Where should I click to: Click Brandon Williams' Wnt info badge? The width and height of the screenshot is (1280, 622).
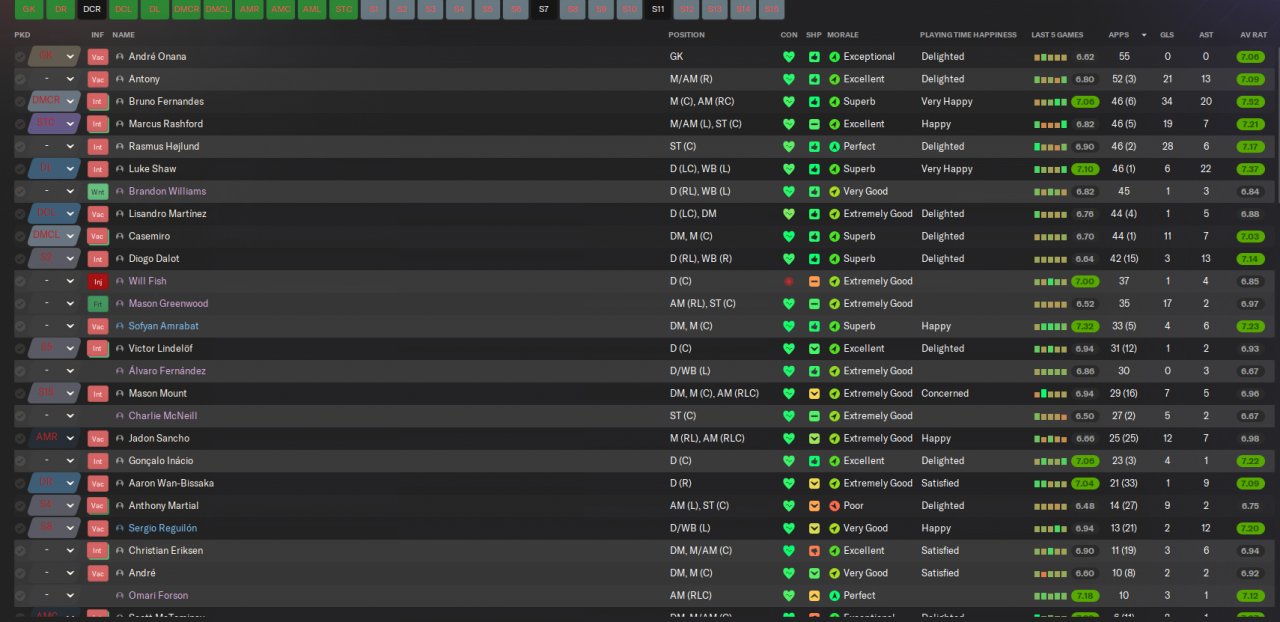[97, 192]
